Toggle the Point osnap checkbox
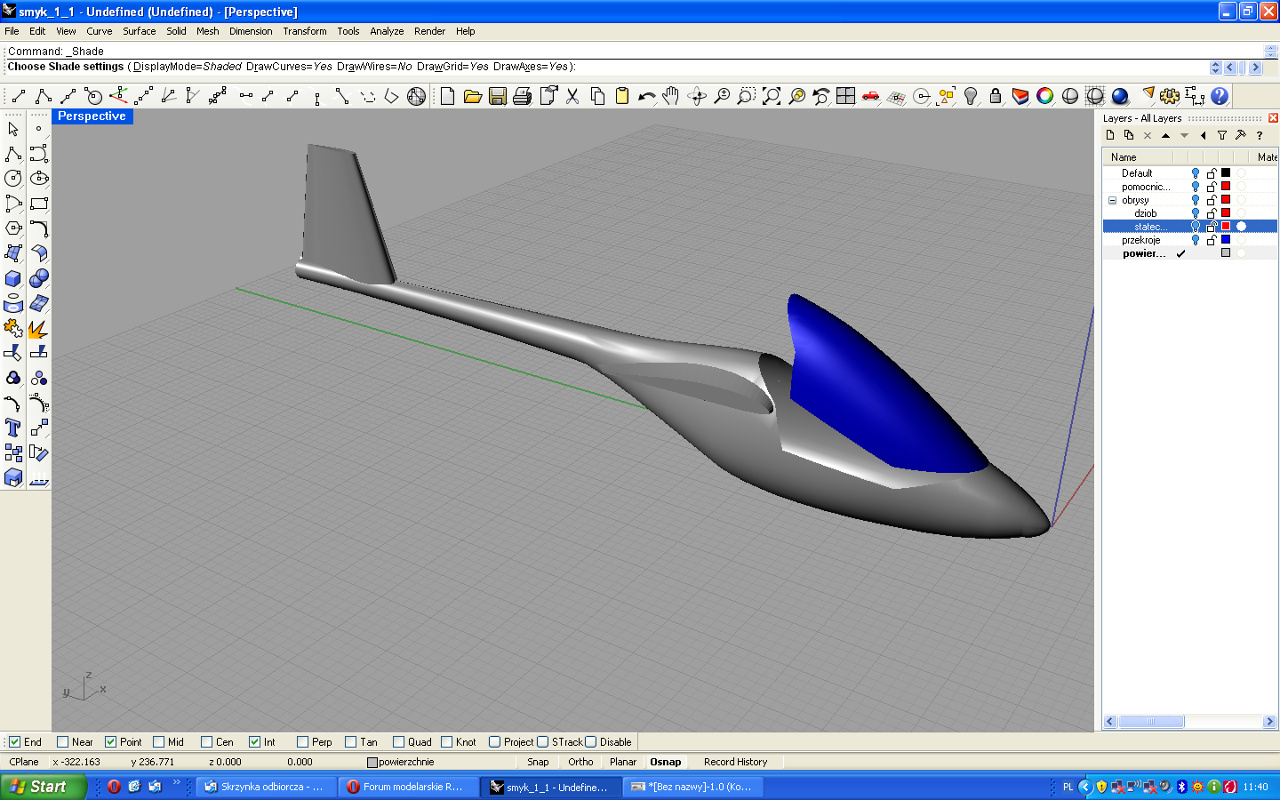This screenshot has height=800, width=1280. (x=111, y=742)
